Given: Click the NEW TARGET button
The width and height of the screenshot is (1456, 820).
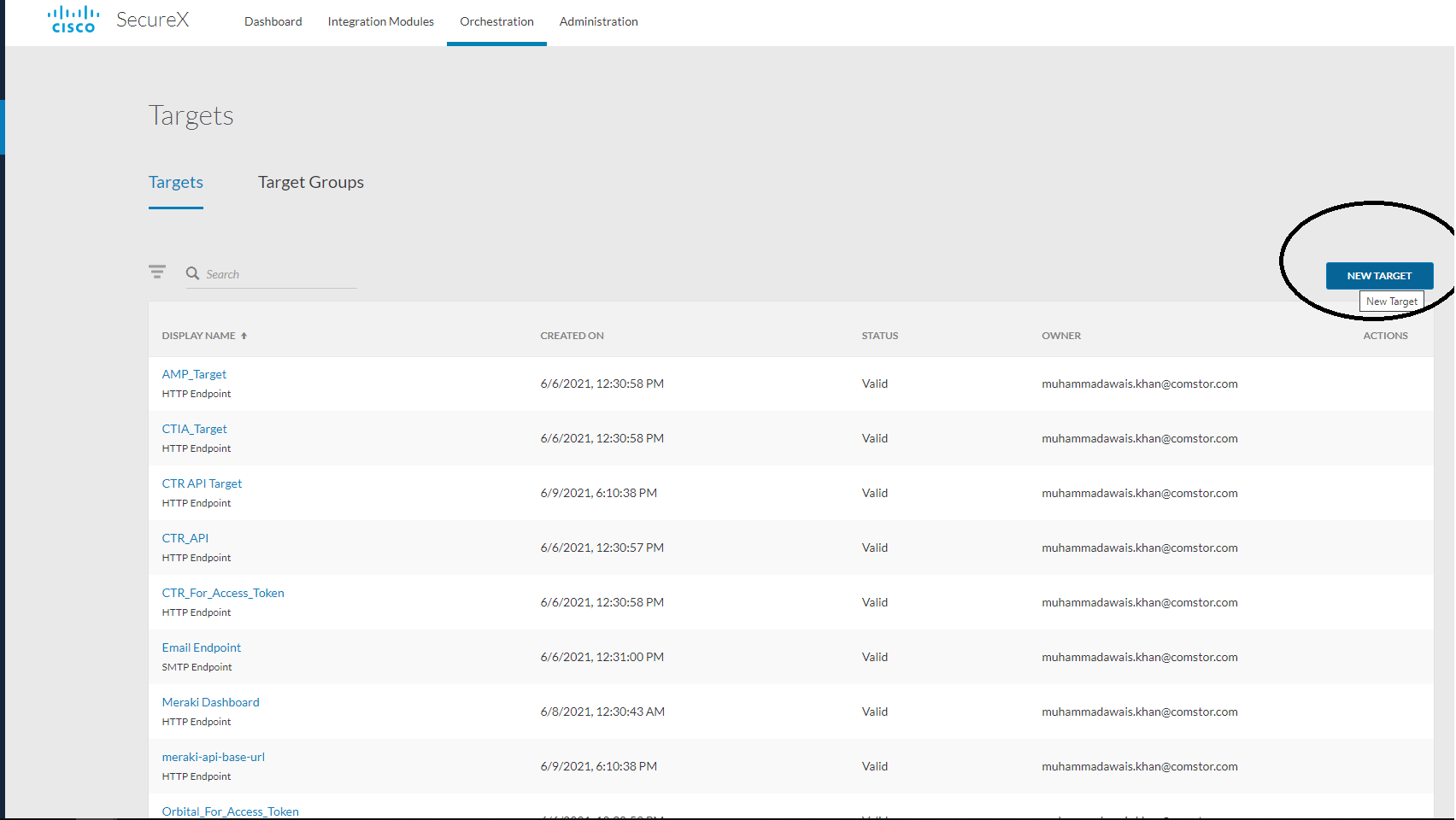Looking at the screenshot, I should click(1379, 276).
